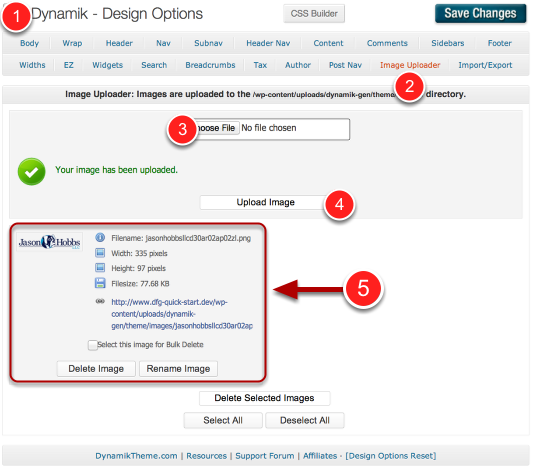Go to the Tax tab
The image size is (540, 470).
point(261,65)
